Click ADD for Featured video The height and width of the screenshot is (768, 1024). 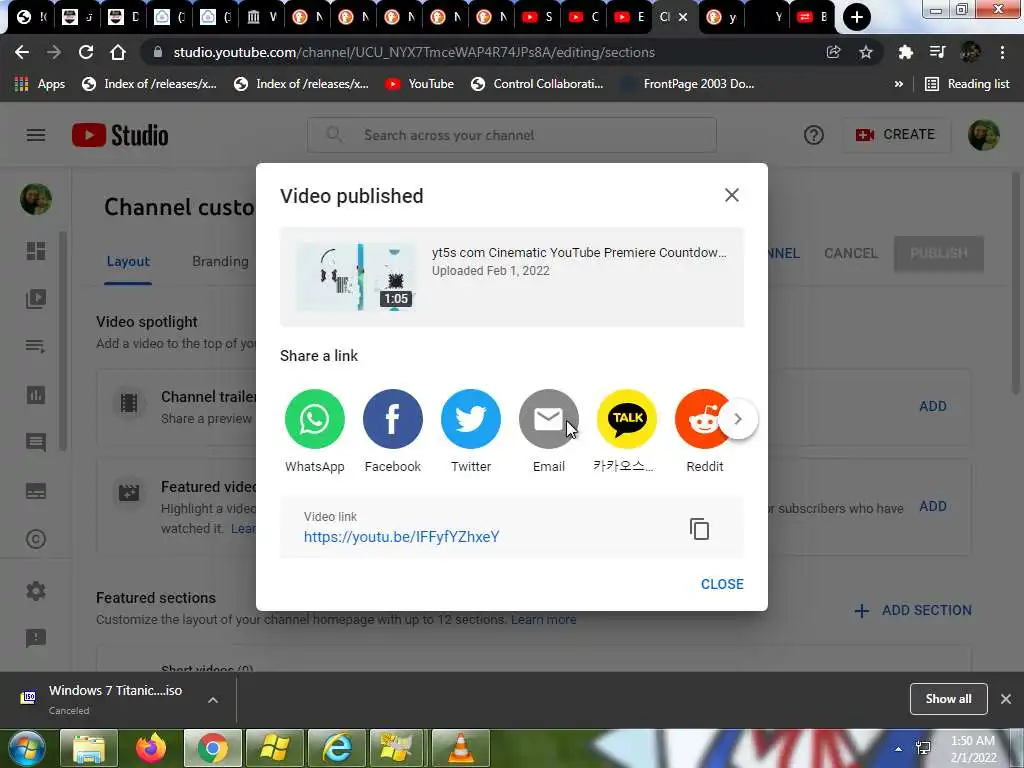tap(933, 506)
